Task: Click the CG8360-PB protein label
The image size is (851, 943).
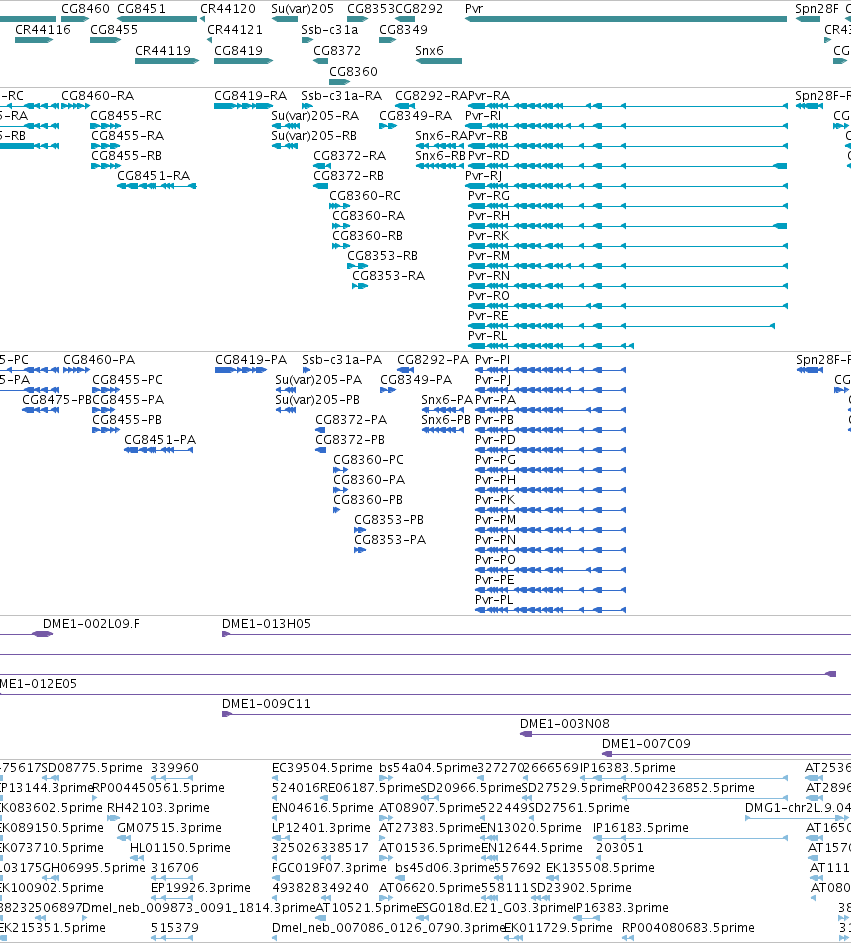Action: [x=368, y=500]
